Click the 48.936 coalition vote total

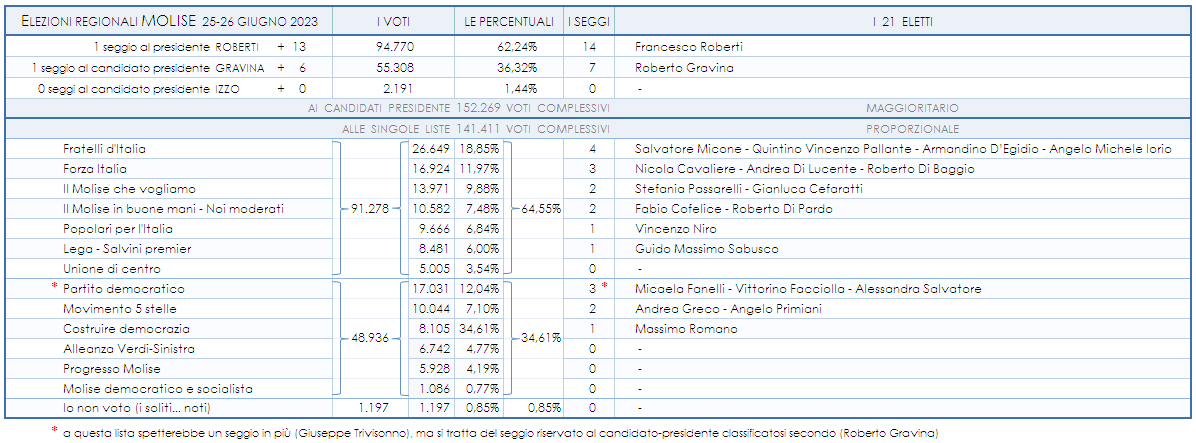coord(370,339)
